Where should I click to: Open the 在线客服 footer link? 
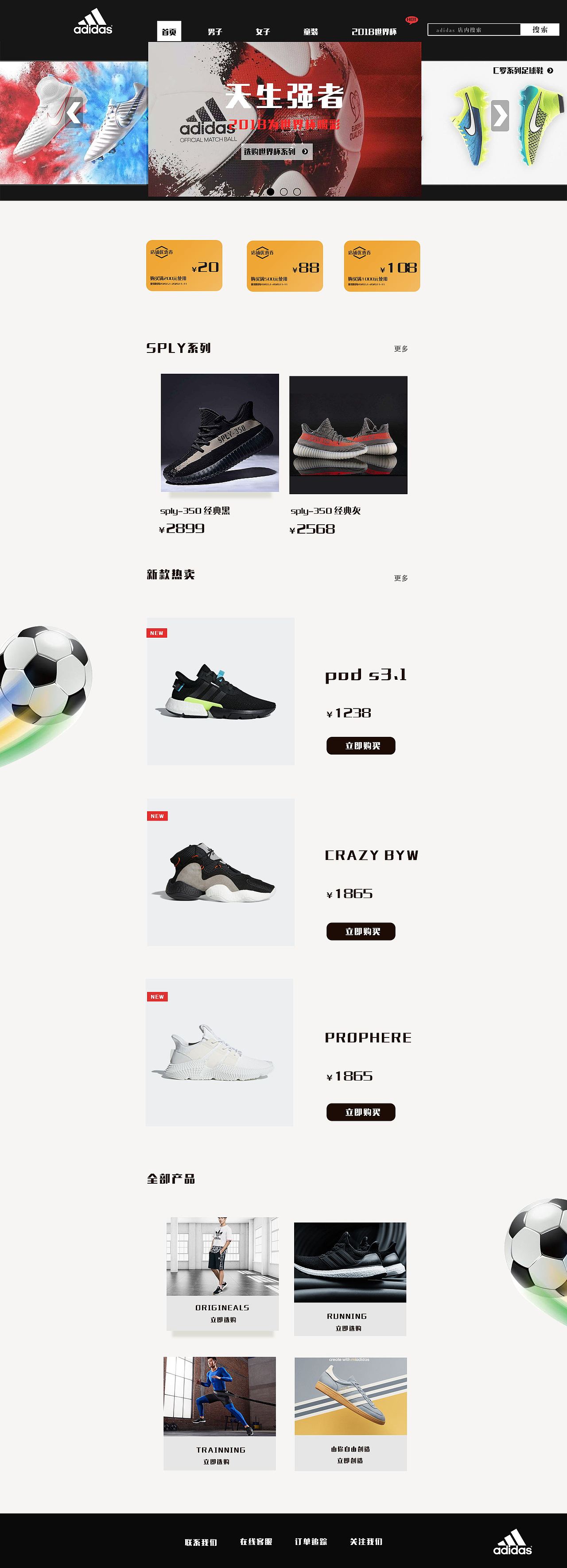(x=256, y=1542)
